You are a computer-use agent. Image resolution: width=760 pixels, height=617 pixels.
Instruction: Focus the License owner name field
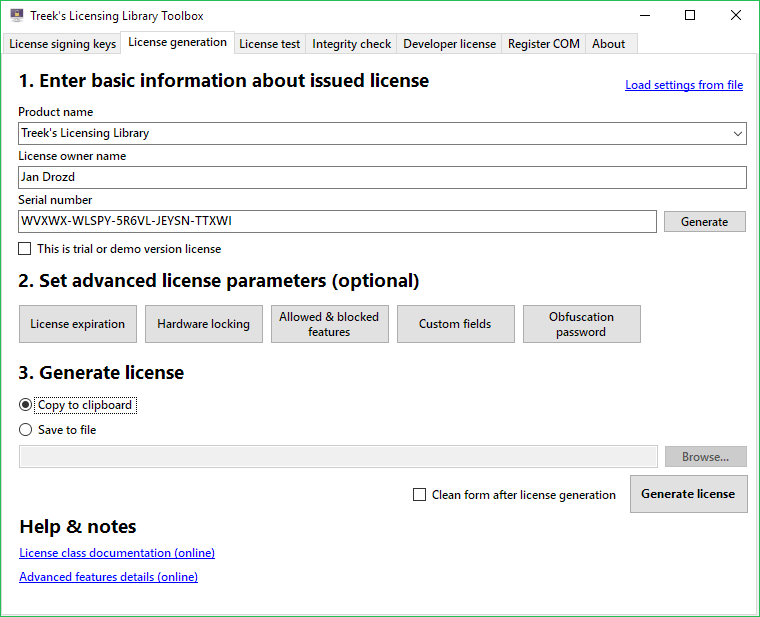[x=382, y=177]
